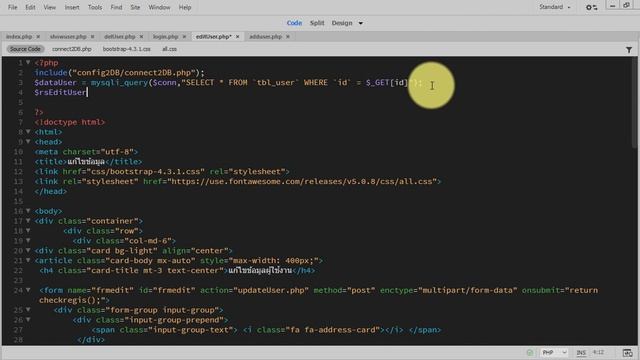
Task: Switch to the index.php tab
Action: (x=19, y=37)
